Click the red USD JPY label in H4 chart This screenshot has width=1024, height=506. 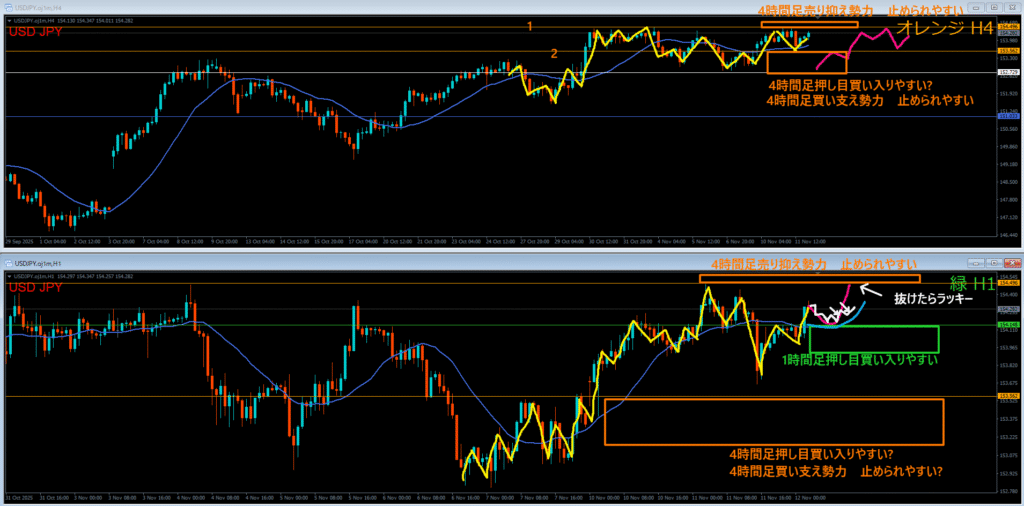tap(35, 32)
